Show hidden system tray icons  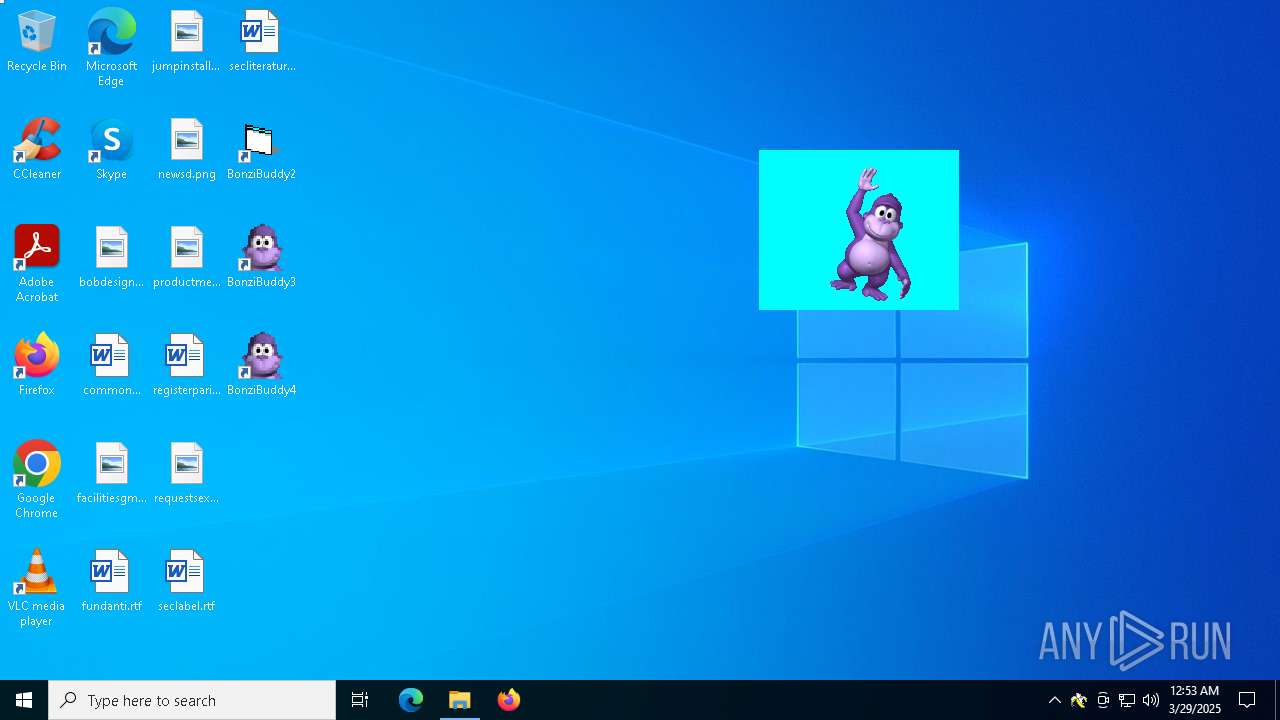pyautogui.click(x=1055, y=700)
